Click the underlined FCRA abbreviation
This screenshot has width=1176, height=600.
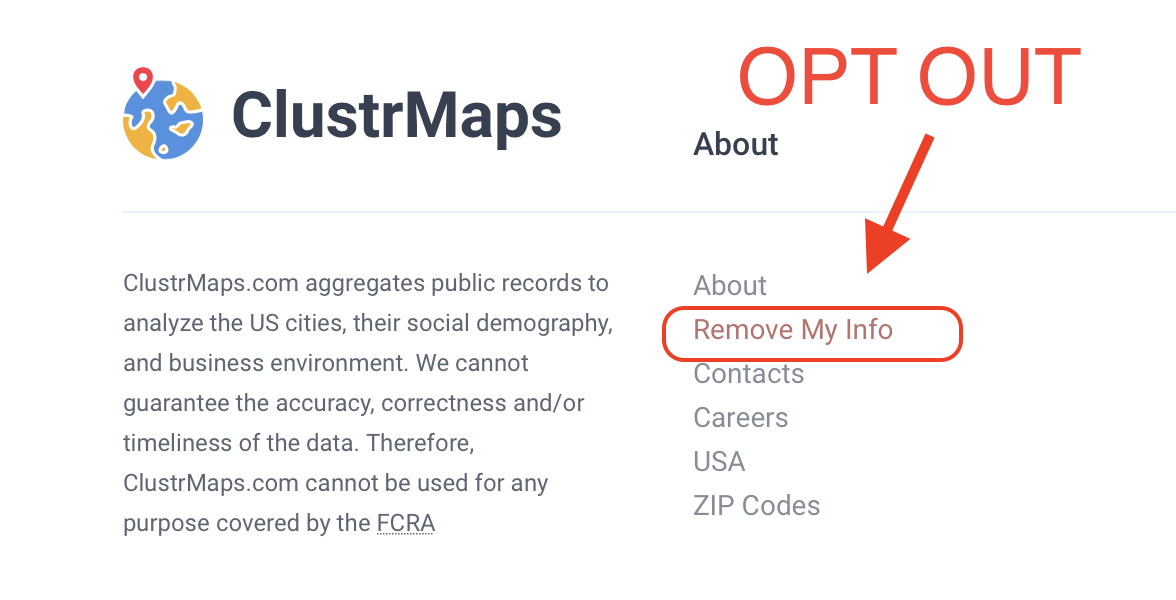405,523
